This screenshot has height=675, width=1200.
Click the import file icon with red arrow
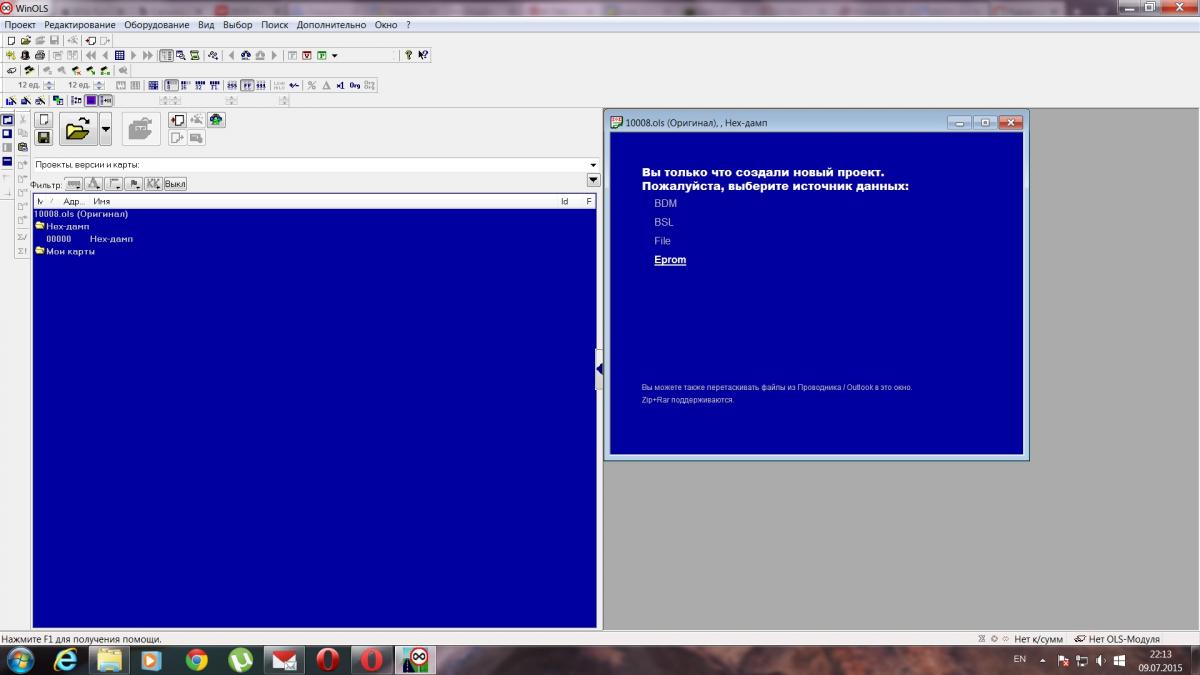[x=177, y=120]
